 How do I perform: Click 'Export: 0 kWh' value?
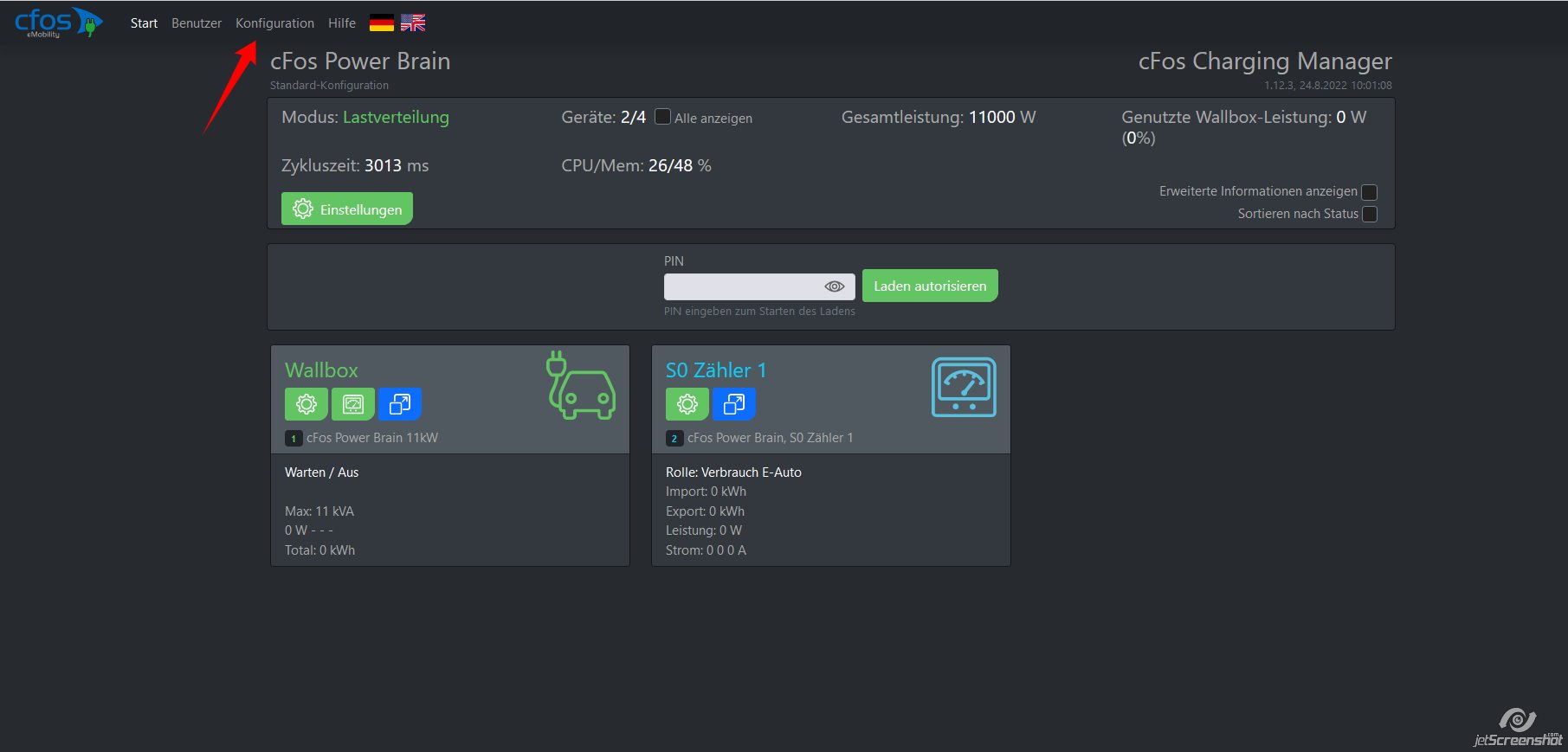click(x=705, y=511)
